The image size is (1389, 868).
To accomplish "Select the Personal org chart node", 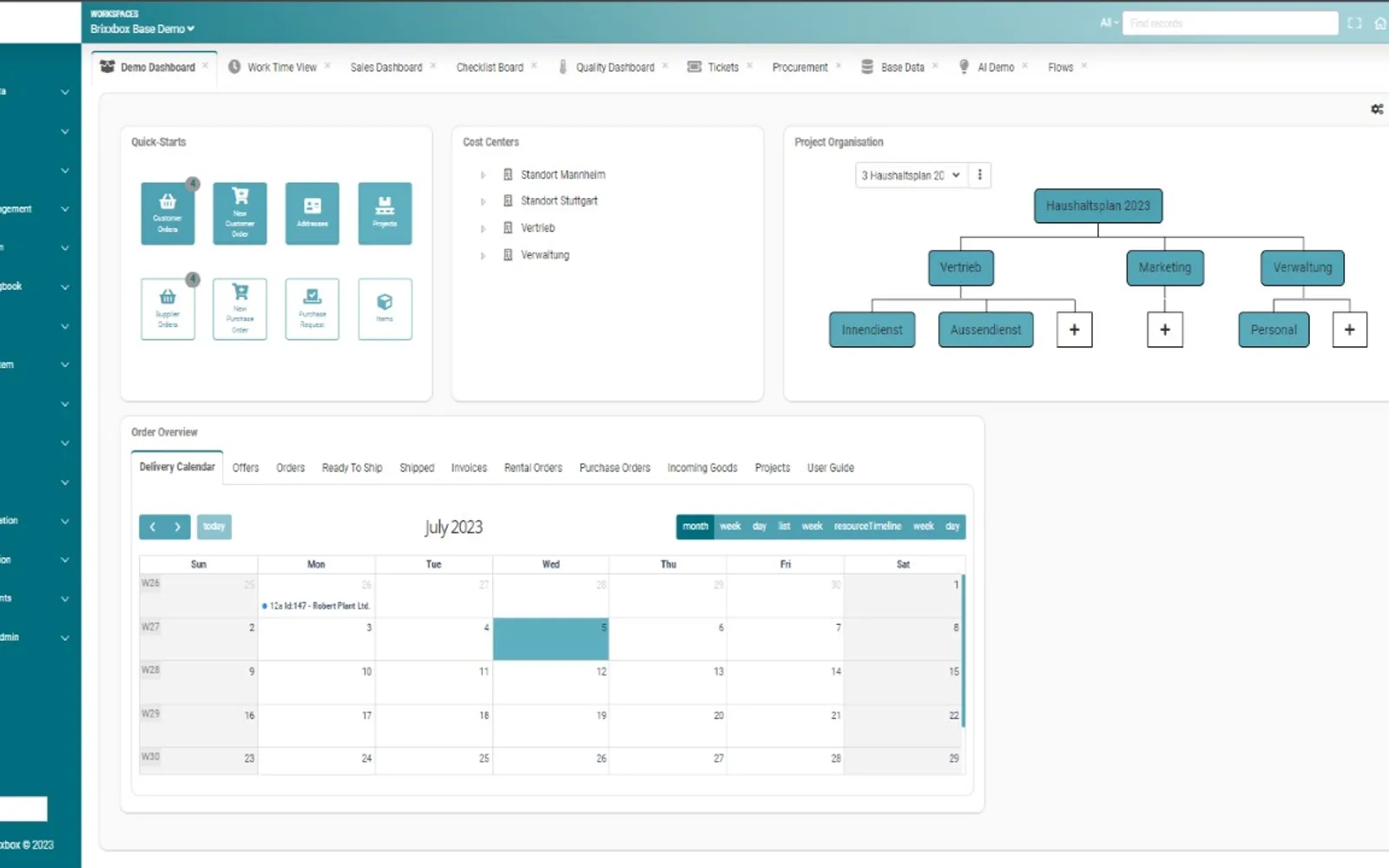I will 1274,330.
